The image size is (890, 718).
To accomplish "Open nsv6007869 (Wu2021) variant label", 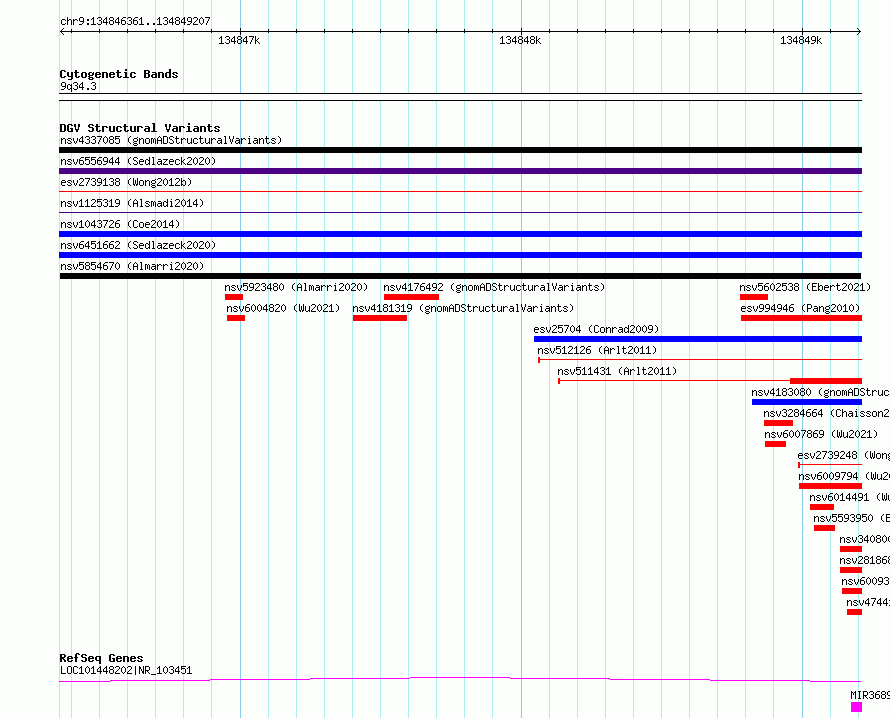I will 821,434.
